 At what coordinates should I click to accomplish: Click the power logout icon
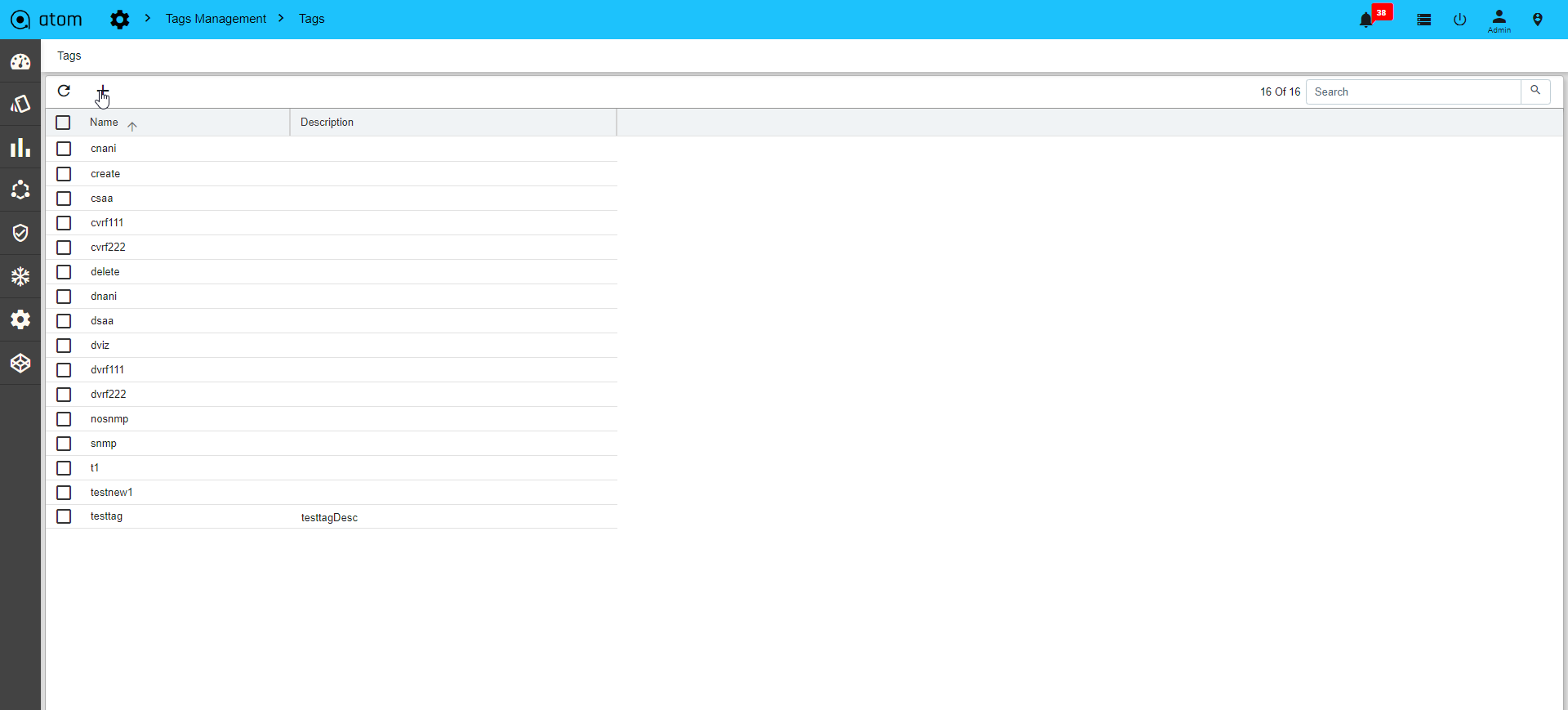point(1460,20)
